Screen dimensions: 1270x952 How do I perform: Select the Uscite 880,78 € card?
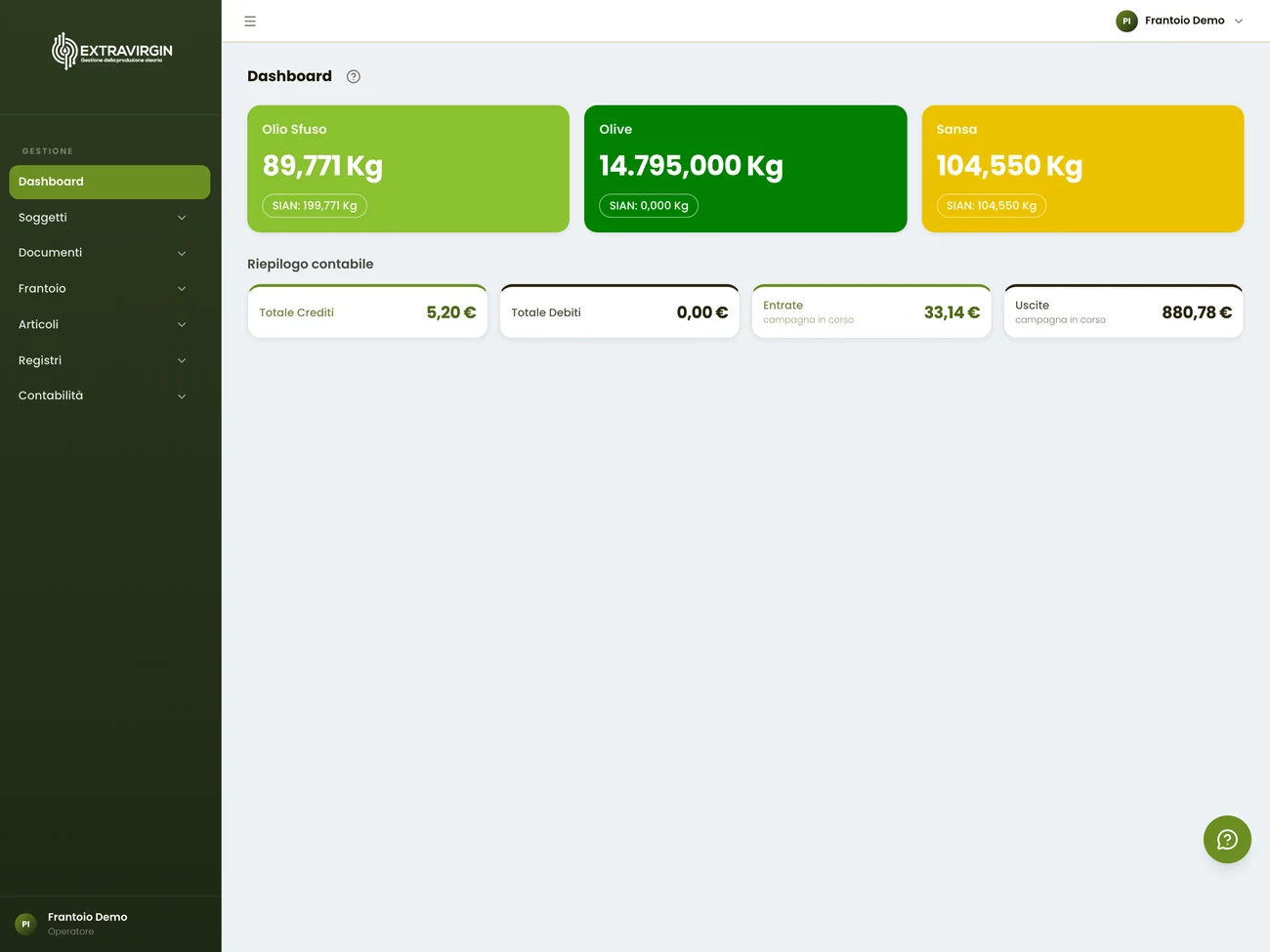1123,311
